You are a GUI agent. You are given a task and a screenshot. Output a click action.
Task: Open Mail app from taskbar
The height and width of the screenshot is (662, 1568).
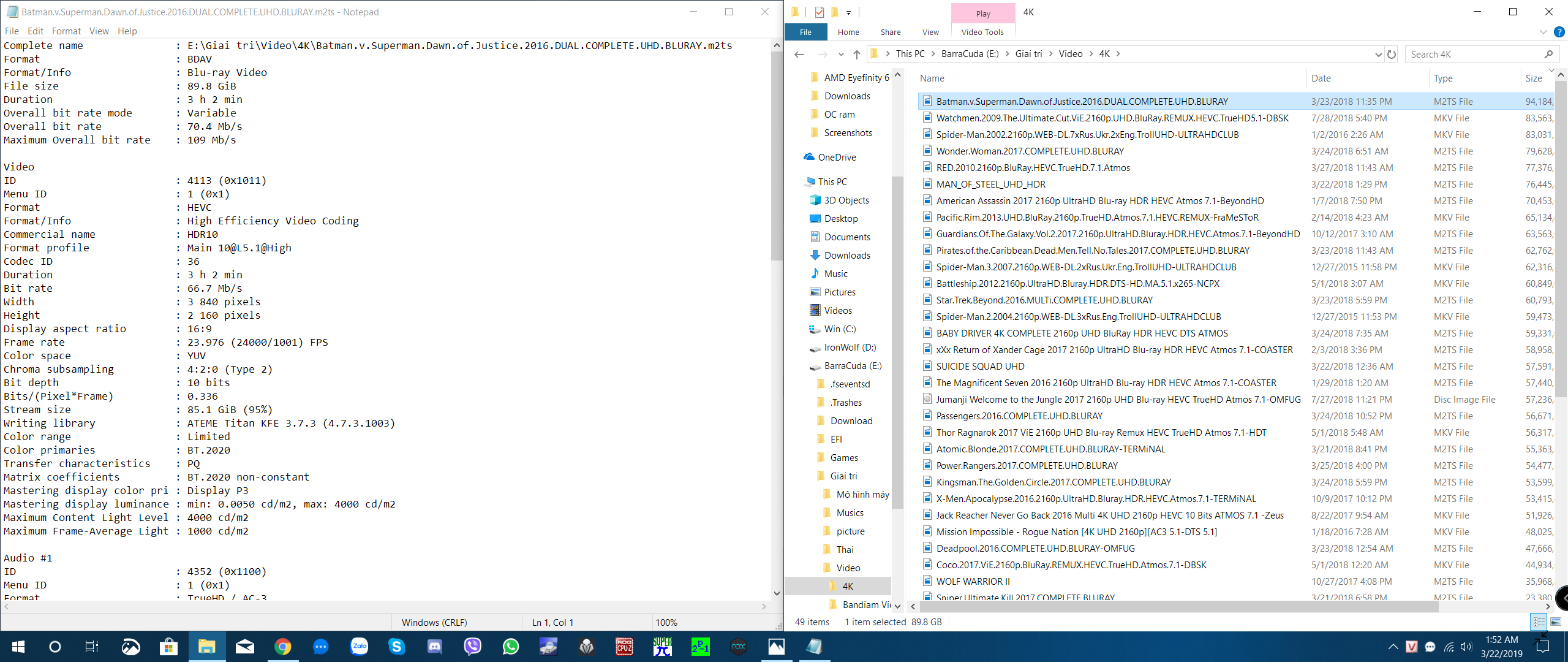tap(244, 647)
